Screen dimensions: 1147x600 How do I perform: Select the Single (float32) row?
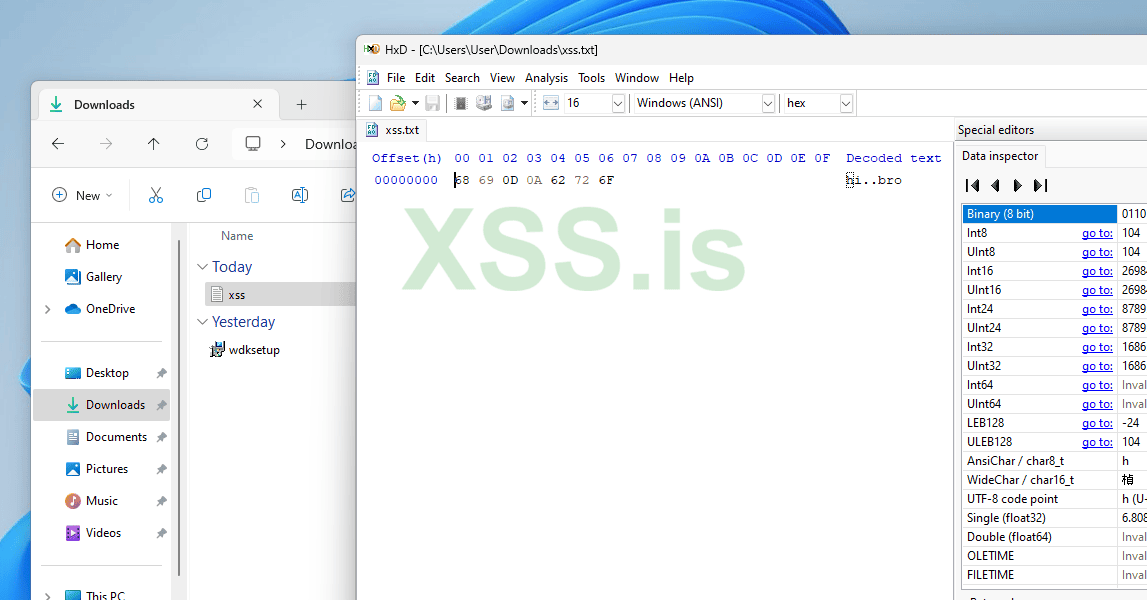tap(1054, 518)
